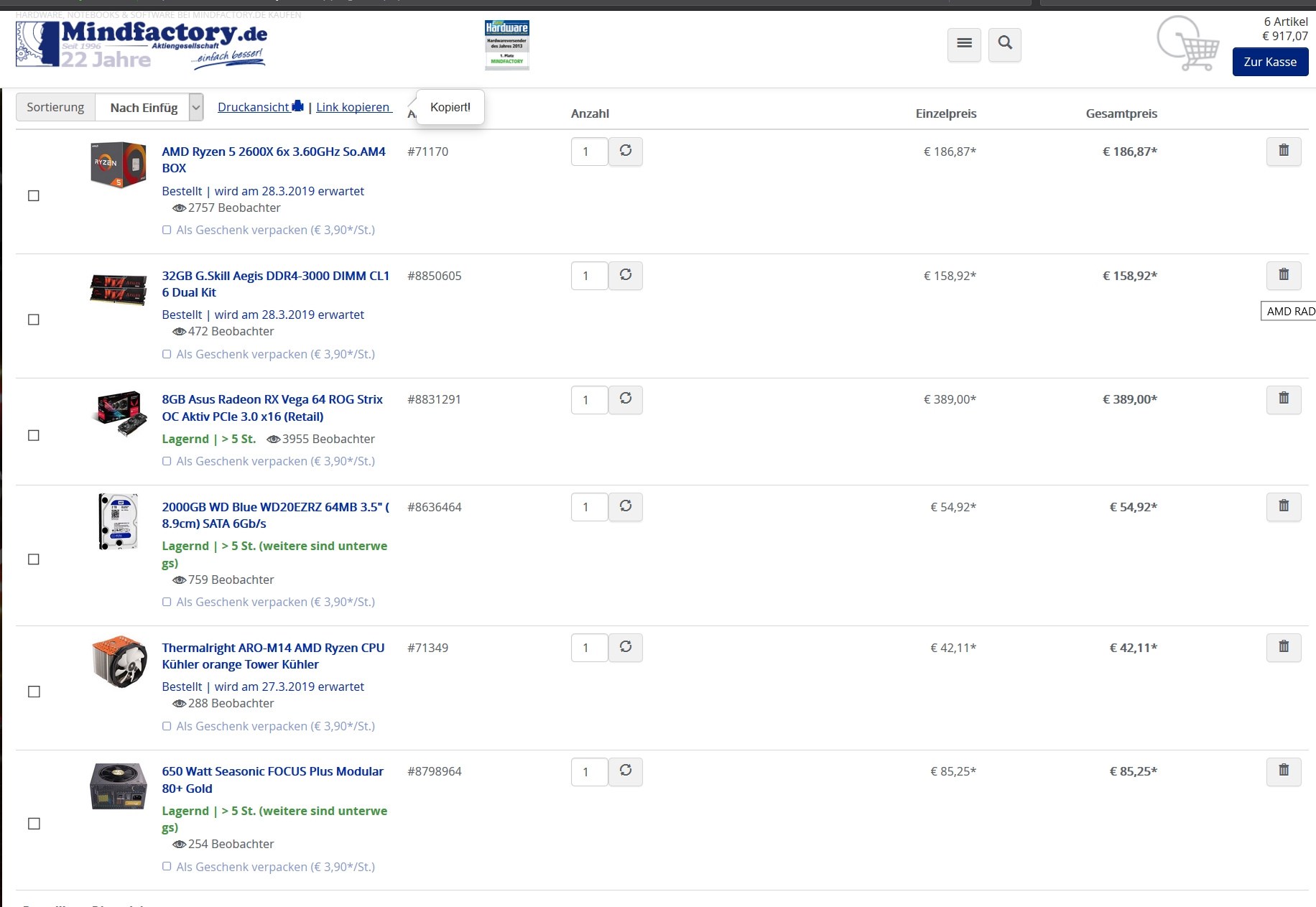Focus quantity field for G.Skill Aegis RAM
The height and width of the screenshot is (907, 1316).
[x=589, y=276]
